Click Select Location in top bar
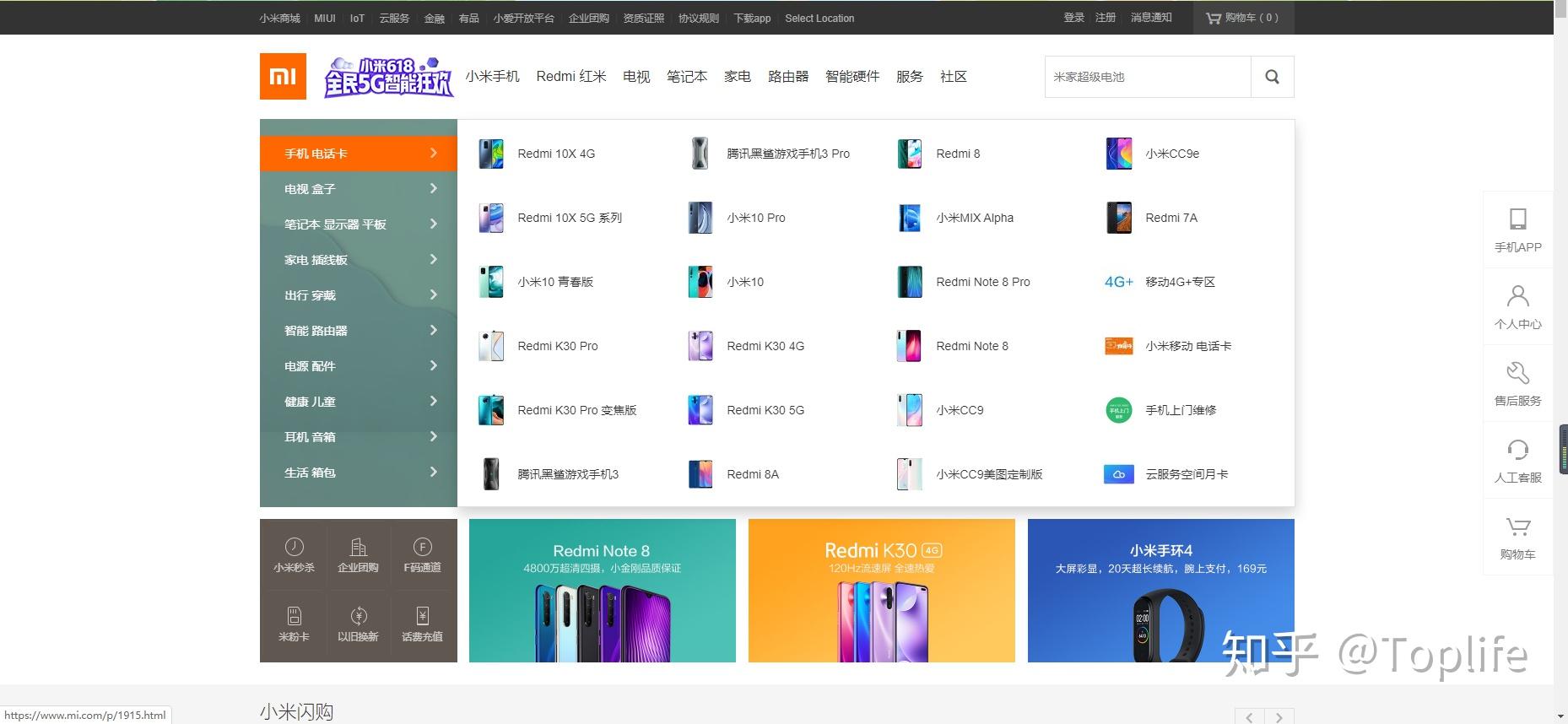The height and width of the screenshot is (724, 1568). pos(819,19)
